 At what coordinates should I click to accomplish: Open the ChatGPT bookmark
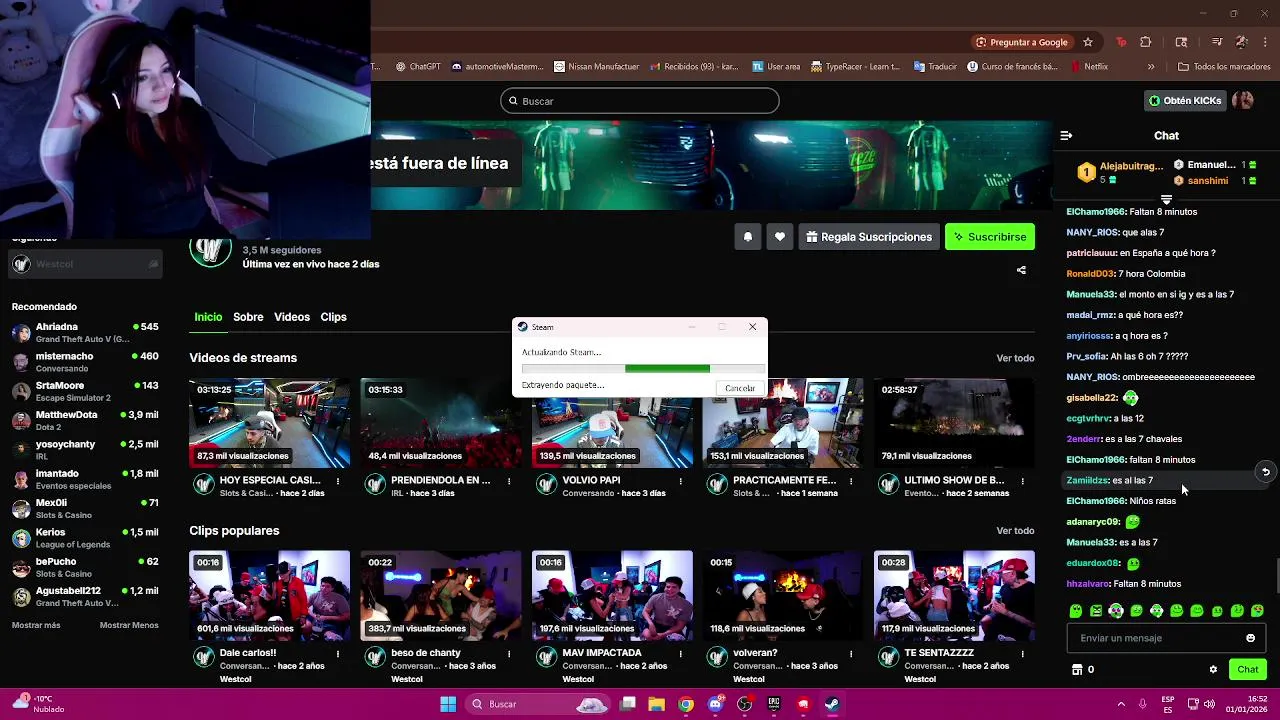[418, 67]
